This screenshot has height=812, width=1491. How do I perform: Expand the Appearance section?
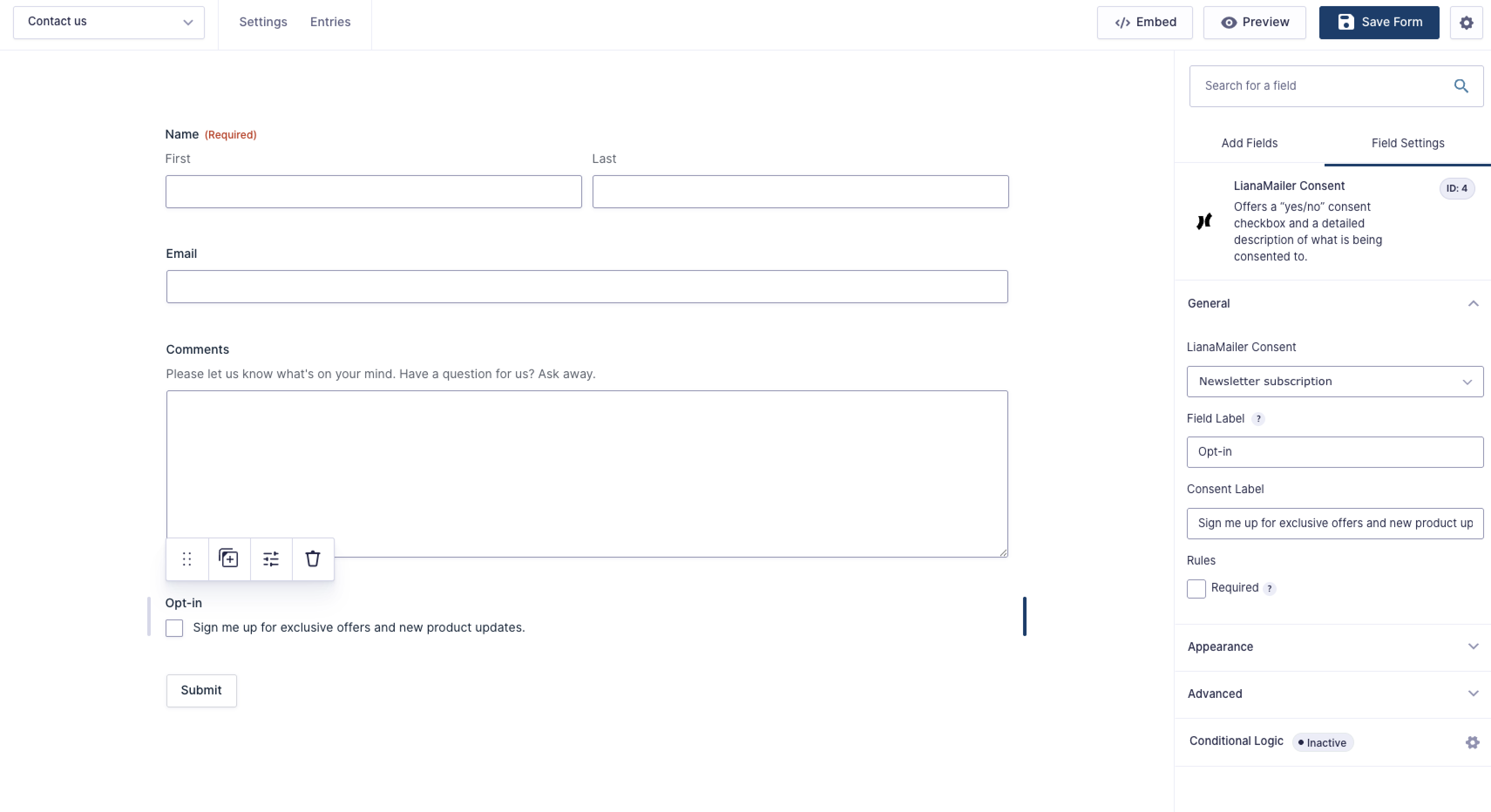coord(1332,647)
